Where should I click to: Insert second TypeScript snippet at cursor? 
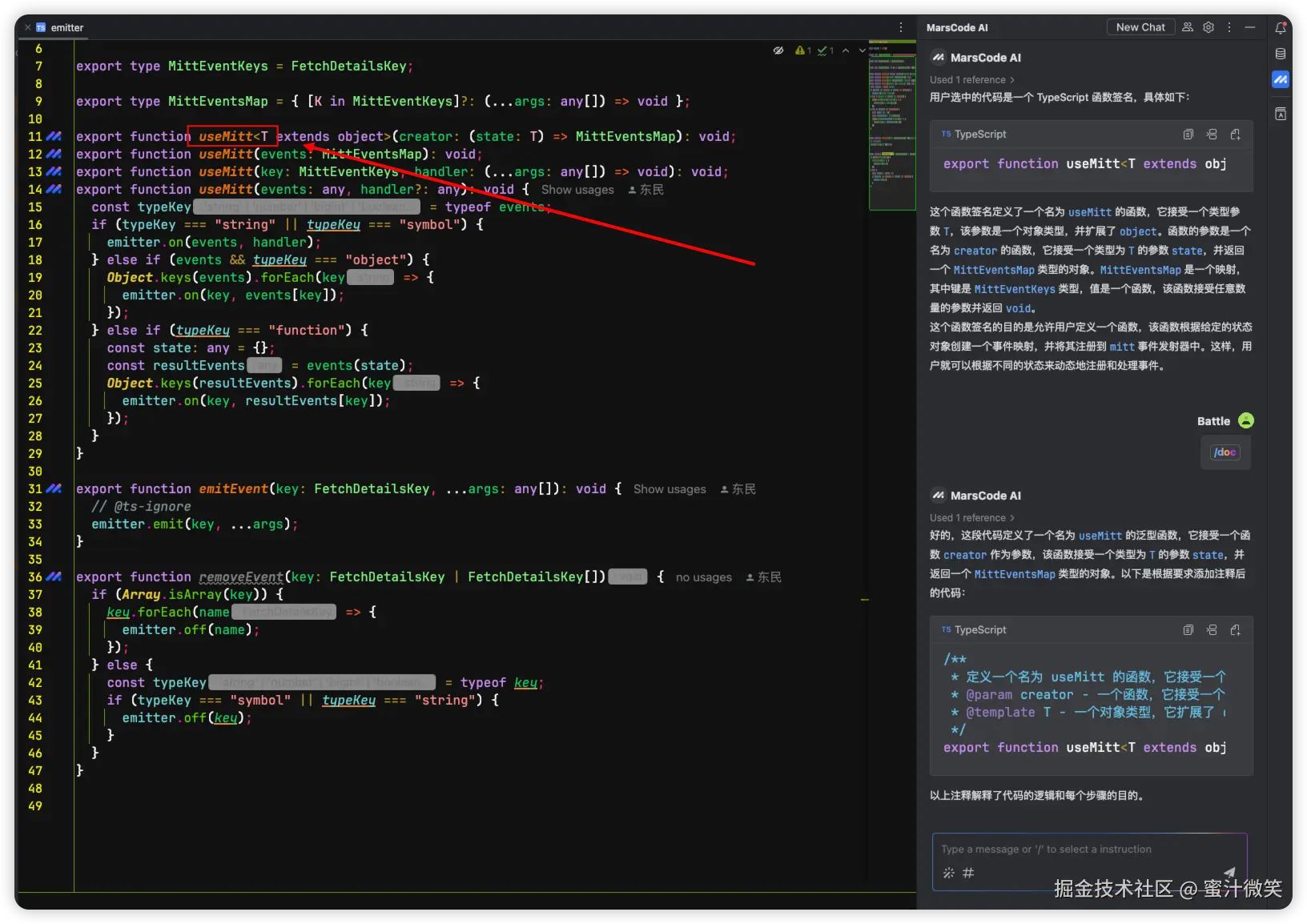[1212, 630]
